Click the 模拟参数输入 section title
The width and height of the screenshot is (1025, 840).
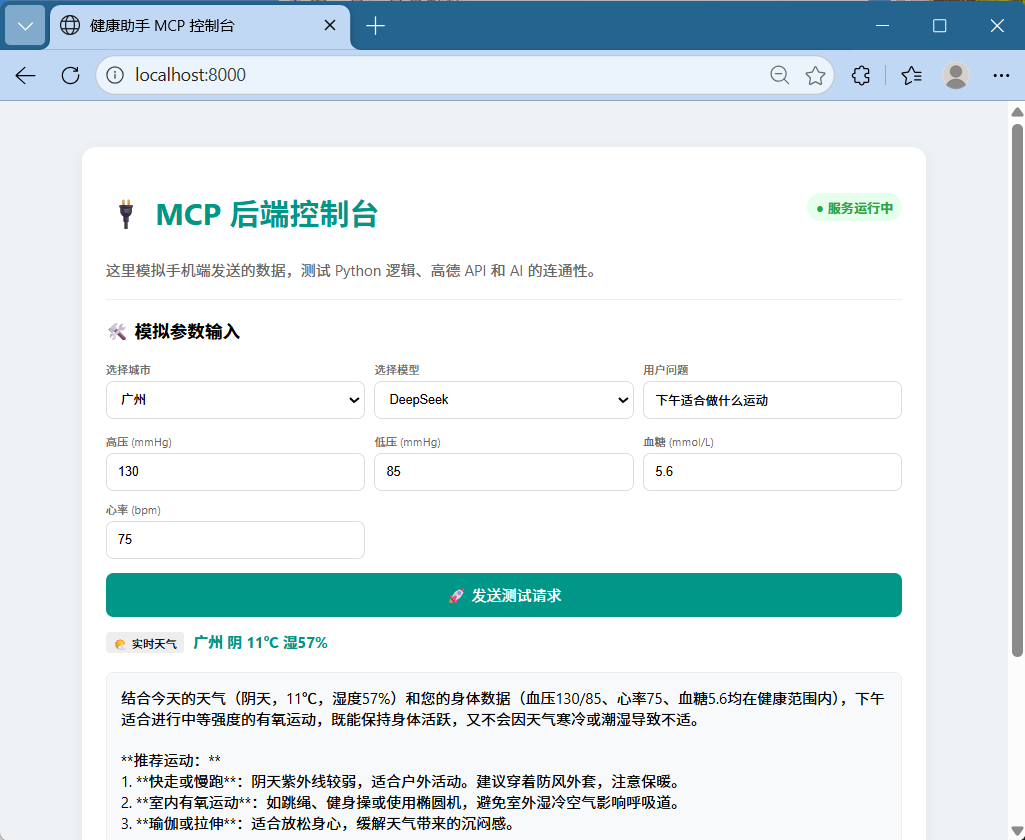point(187,331)
